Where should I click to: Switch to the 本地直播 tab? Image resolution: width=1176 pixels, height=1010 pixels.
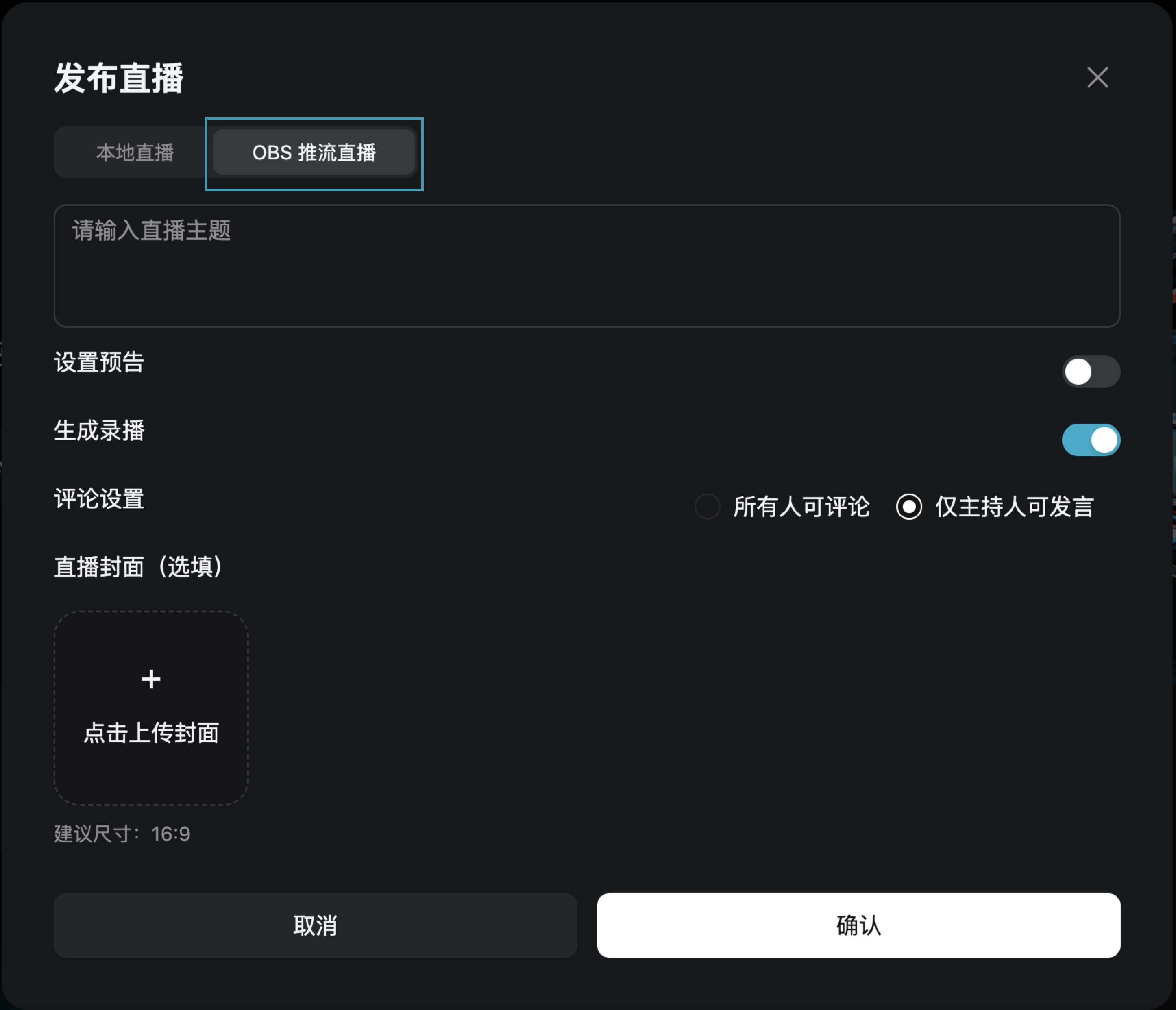135,152
